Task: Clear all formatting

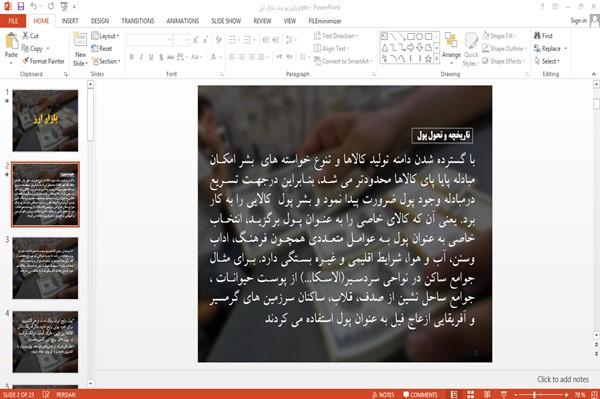Action: pos(218,40)
